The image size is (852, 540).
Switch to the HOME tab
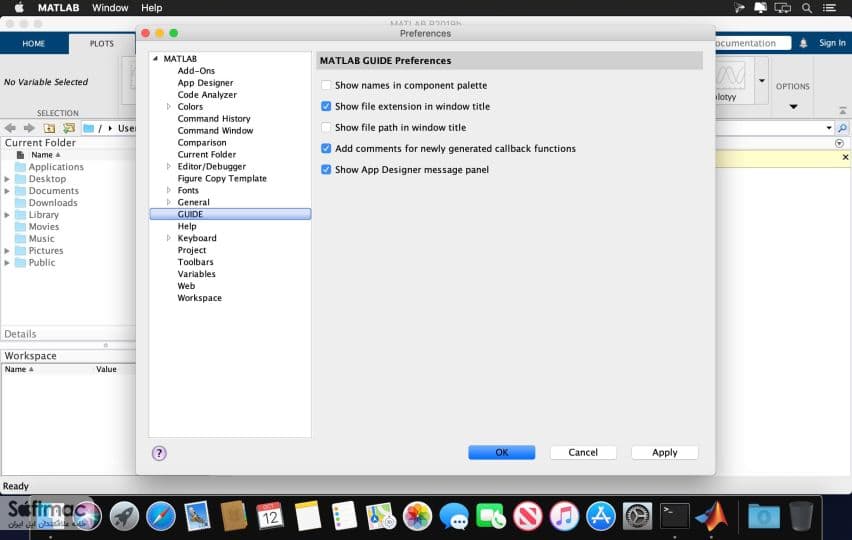[x=34, y=43]
